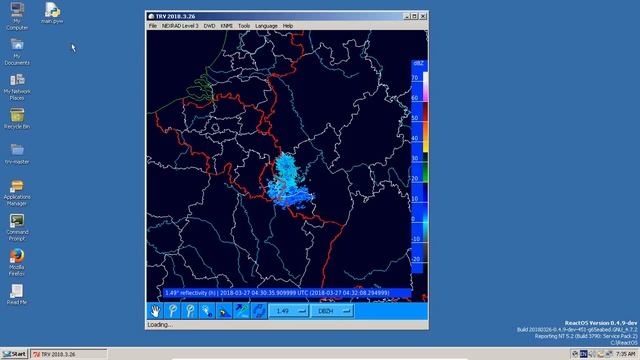
Task: Click the terrain map layer tool icon
Action: (224, 311)
